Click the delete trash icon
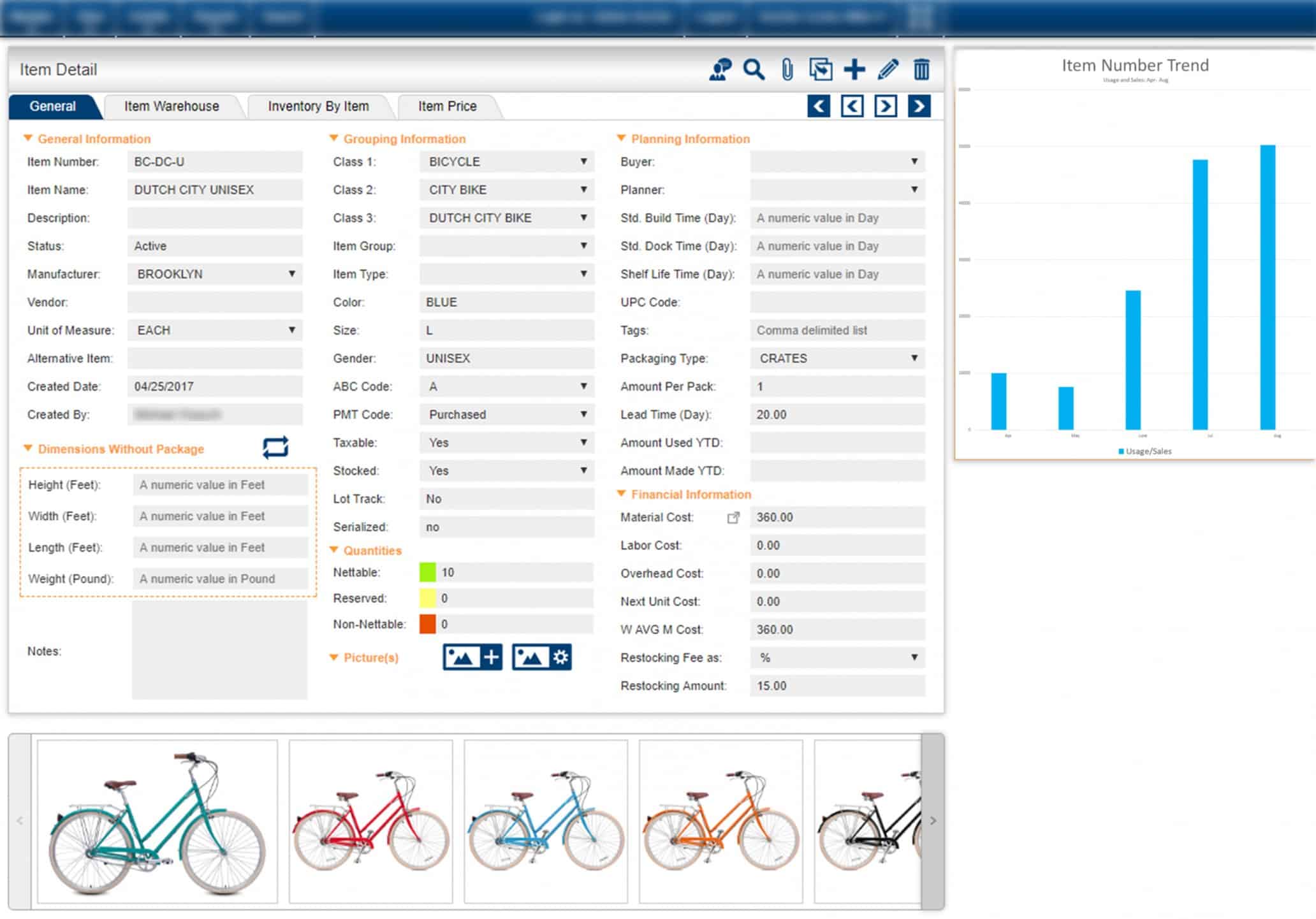The image size is (1316, 919). pyautogui.click(x=921, y=69)
